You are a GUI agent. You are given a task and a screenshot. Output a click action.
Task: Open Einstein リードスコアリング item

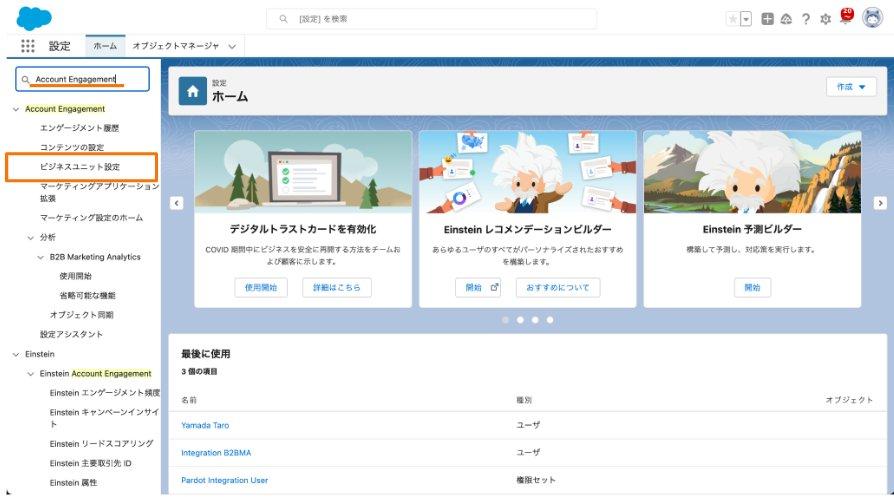pyautogui.click(x=101, y=443)
